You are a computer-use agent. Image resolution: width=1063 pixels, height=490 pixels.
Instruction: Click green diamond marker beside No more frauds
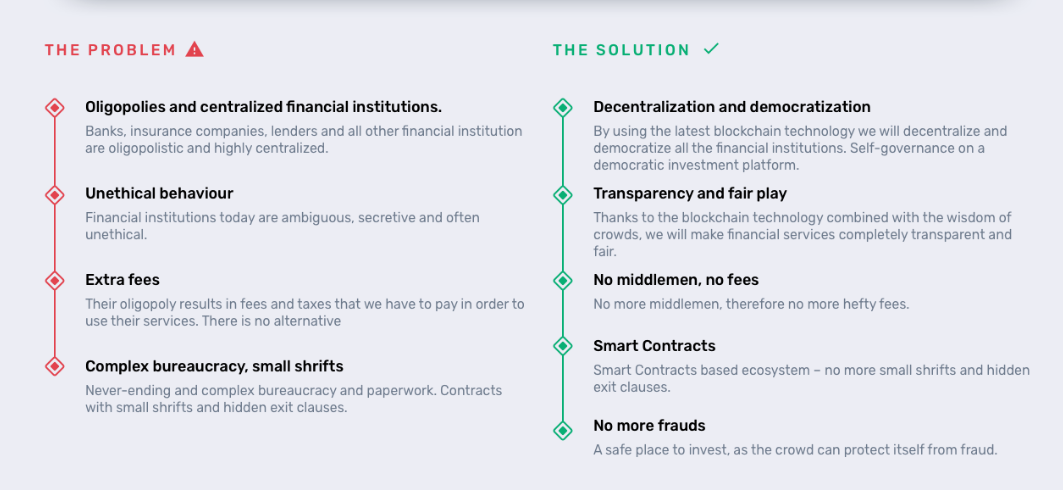(x=563, y=430)
